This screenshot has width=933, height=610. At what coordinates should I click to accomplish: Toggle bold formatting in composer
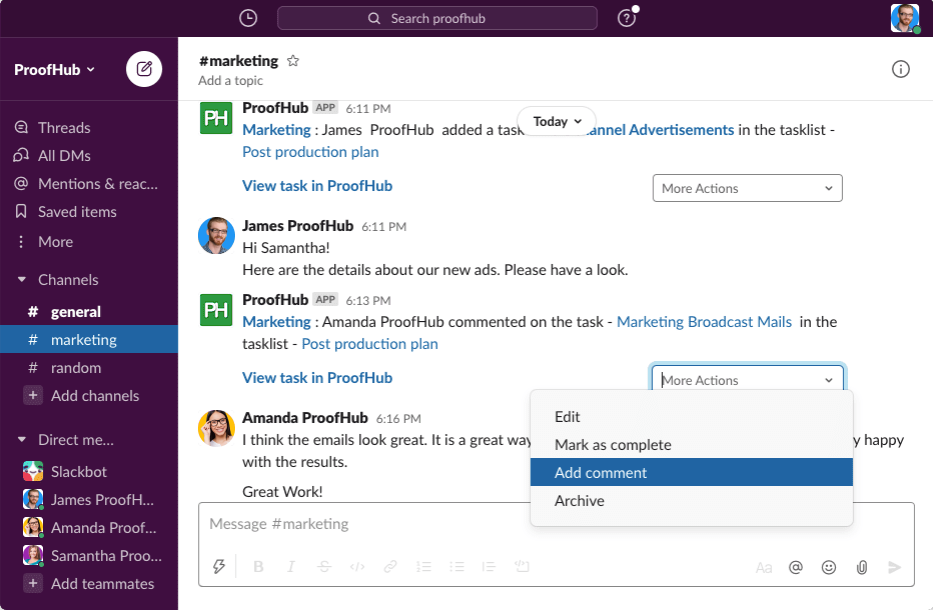(258, 567)
